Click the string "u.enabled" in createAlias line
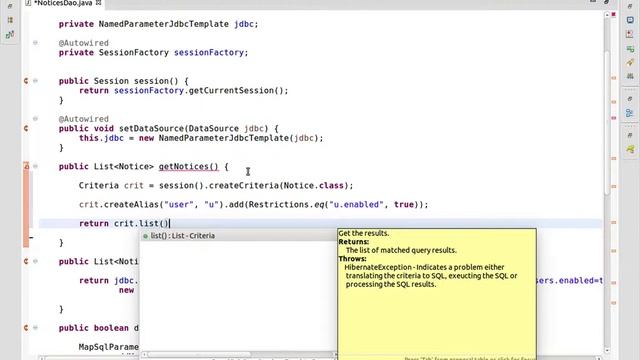640x360 pixels. 356,204
